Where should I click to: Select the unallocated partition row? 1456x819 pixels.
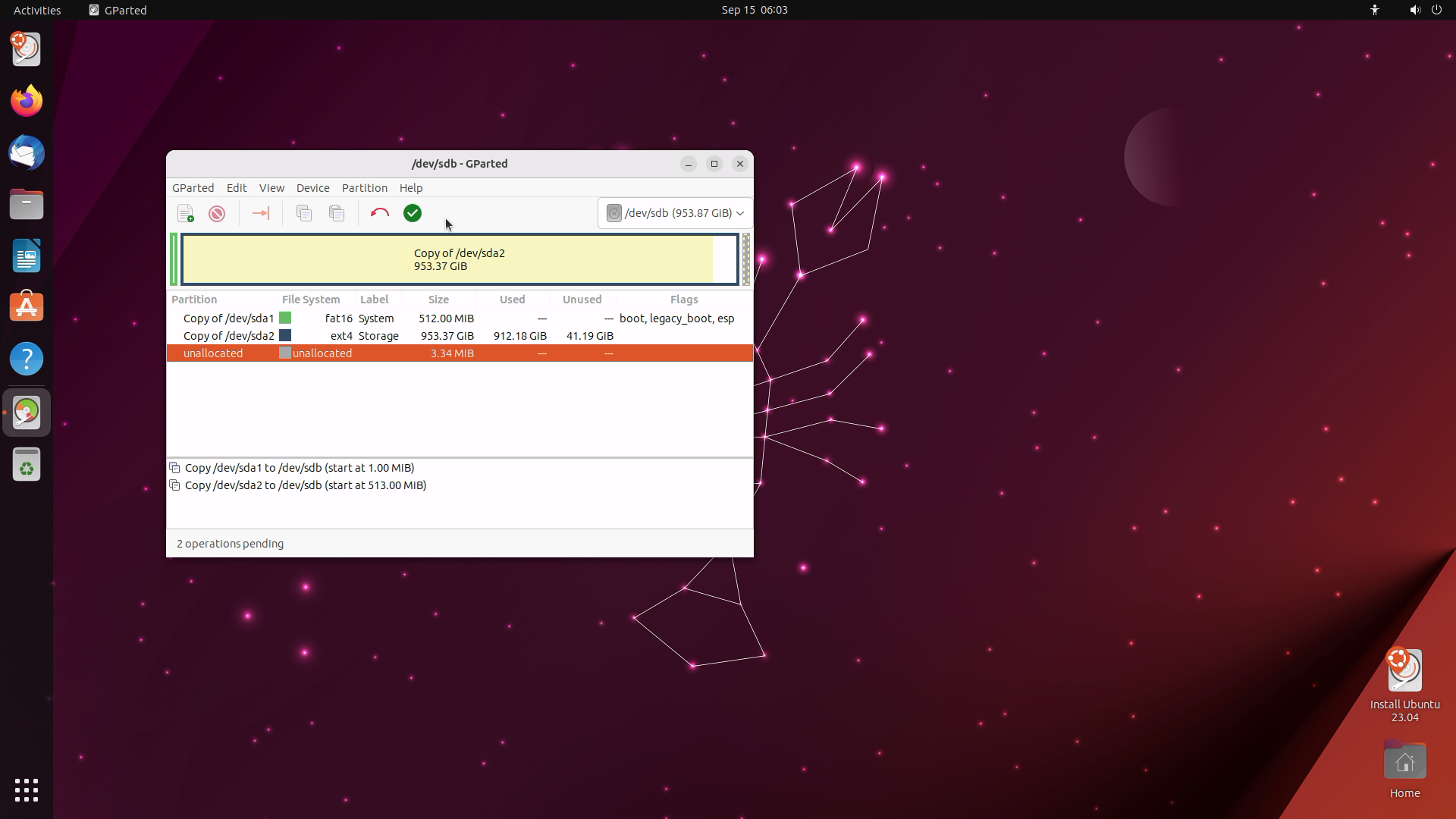[x=460, y=353]
